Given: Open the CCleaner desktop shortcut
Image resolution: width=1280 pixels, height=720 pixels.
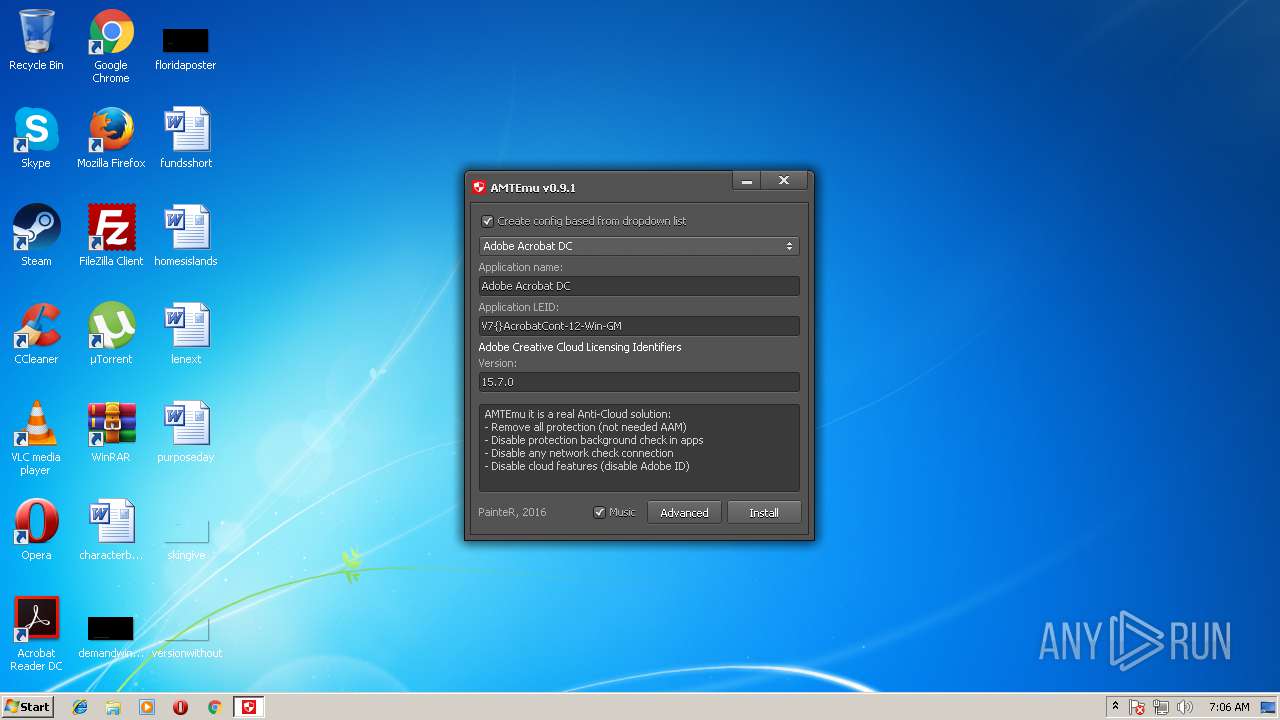Looking at the screenshot, I should (x=36, y=334).
